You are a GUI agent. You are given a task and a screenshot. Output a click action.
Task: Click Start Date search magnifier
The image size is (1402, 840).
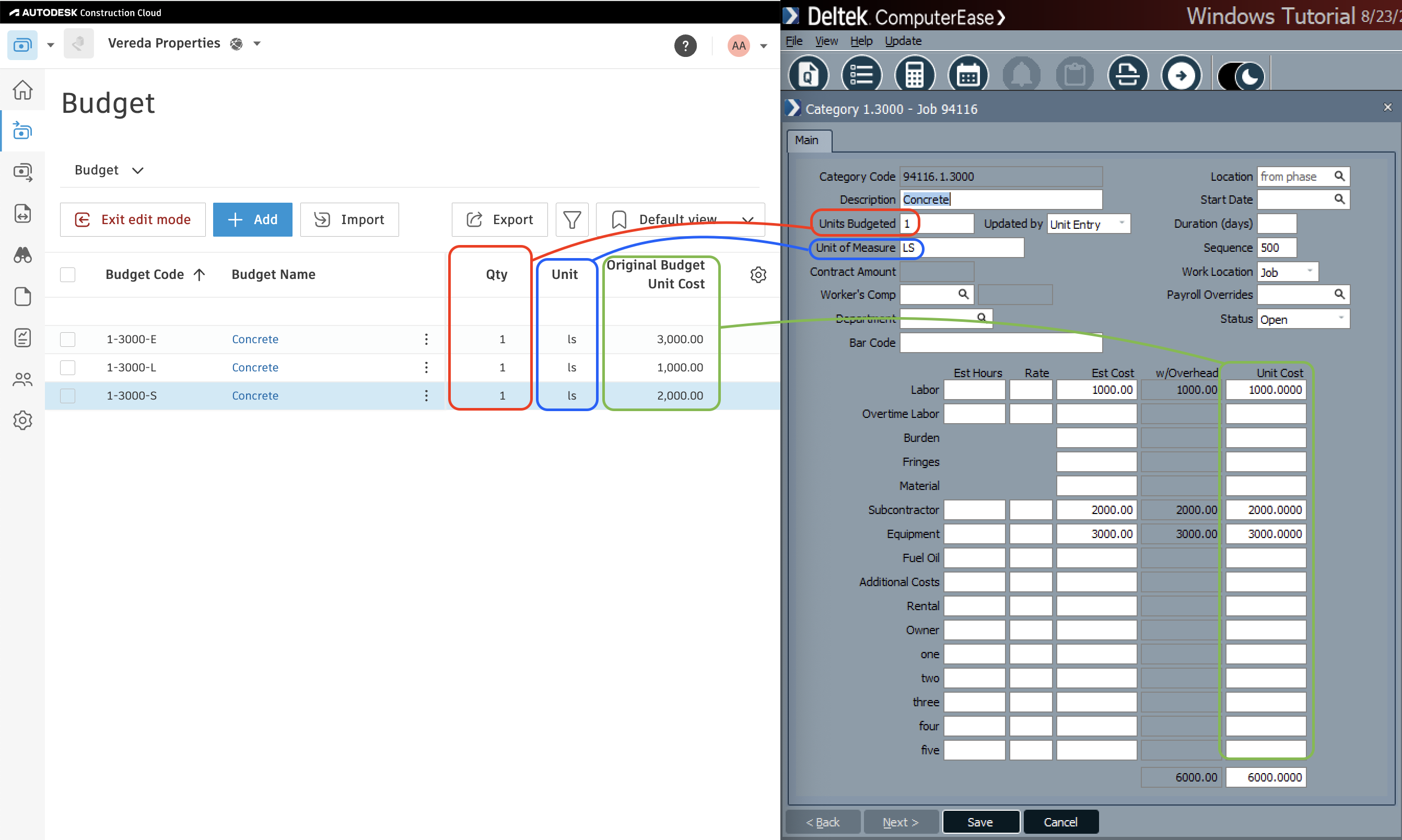1339,199
